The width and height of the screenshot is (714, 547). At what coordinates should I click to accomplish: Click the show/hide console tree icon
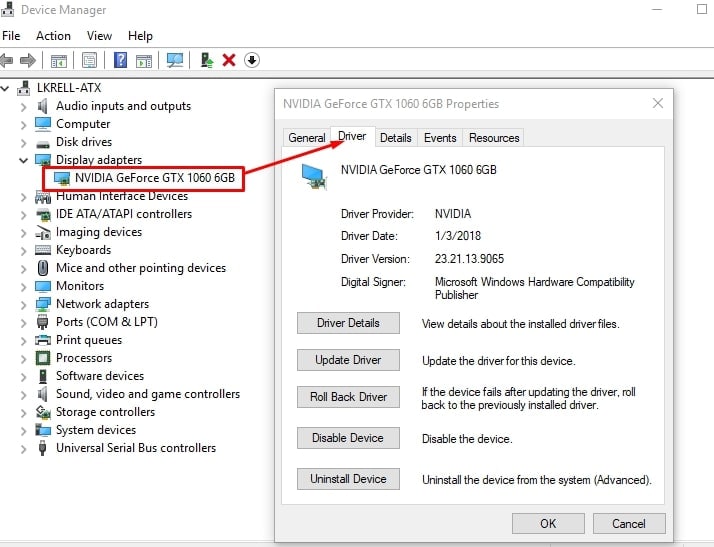pyautogui.click(x=59, y=60)
